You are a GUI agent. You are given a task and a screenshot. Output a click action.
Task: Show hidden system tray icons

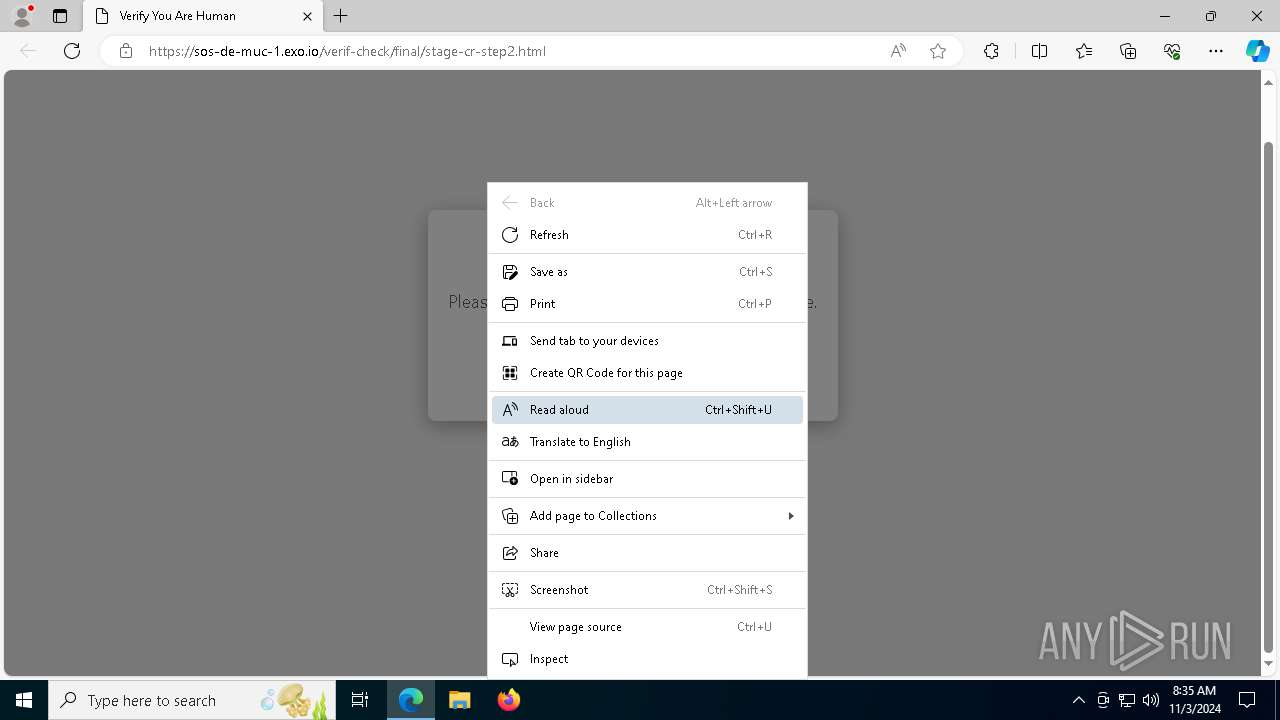1078,700
